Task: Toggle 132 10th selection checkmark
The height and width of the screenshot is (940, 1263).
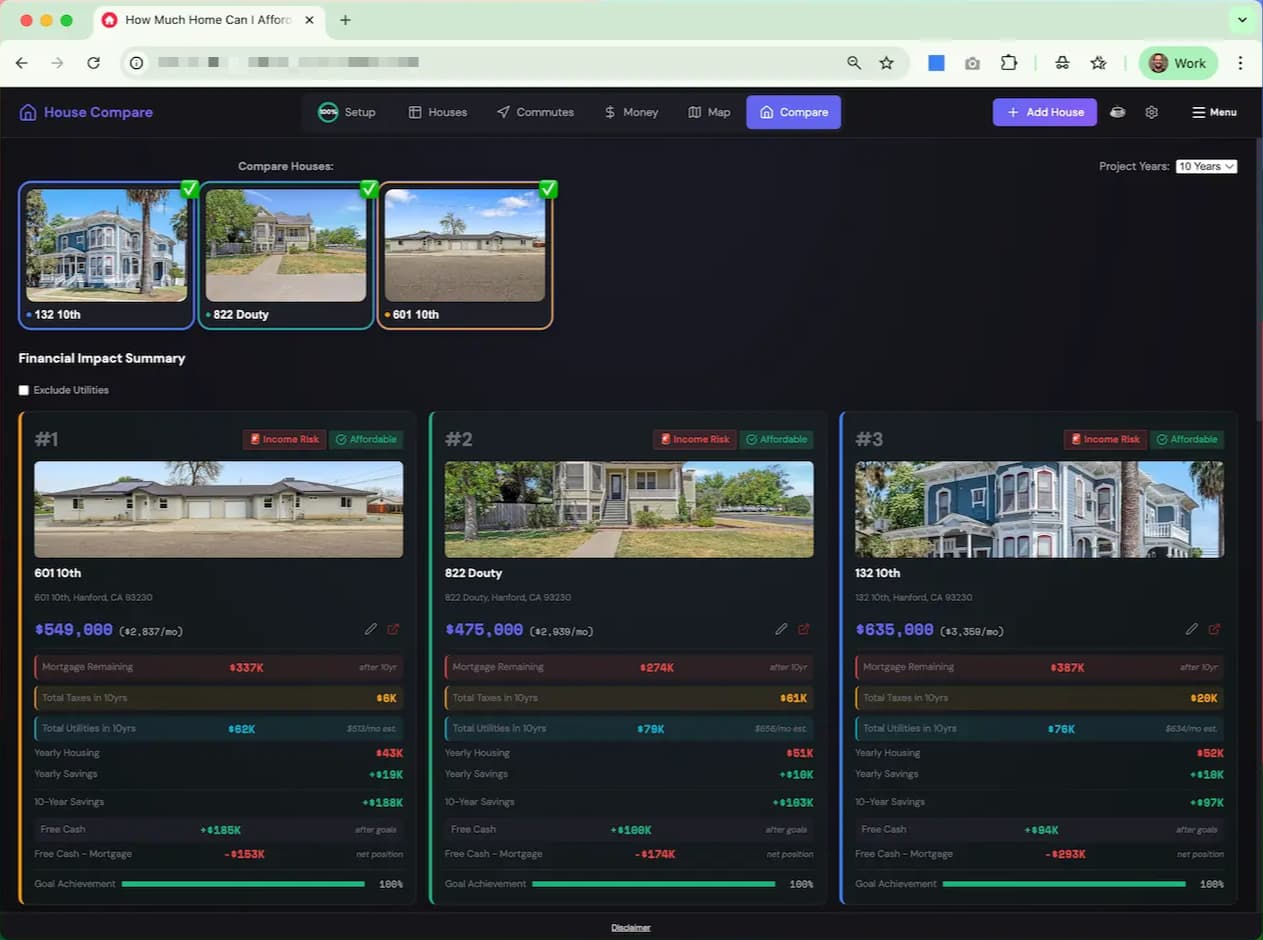Action: click(x=189, y=188)
